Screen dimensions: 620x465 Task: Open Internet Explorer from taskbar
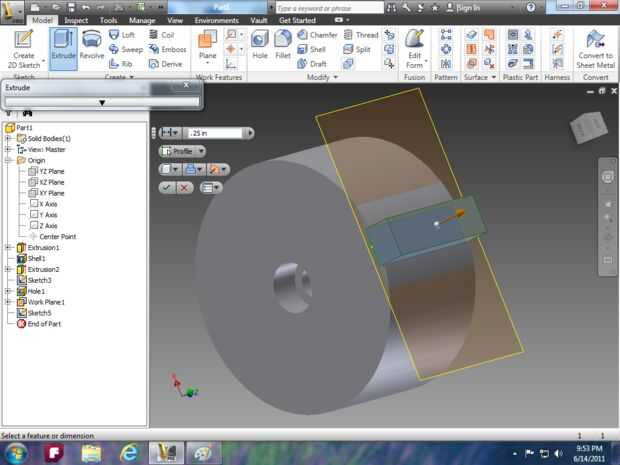pos(129,453)
